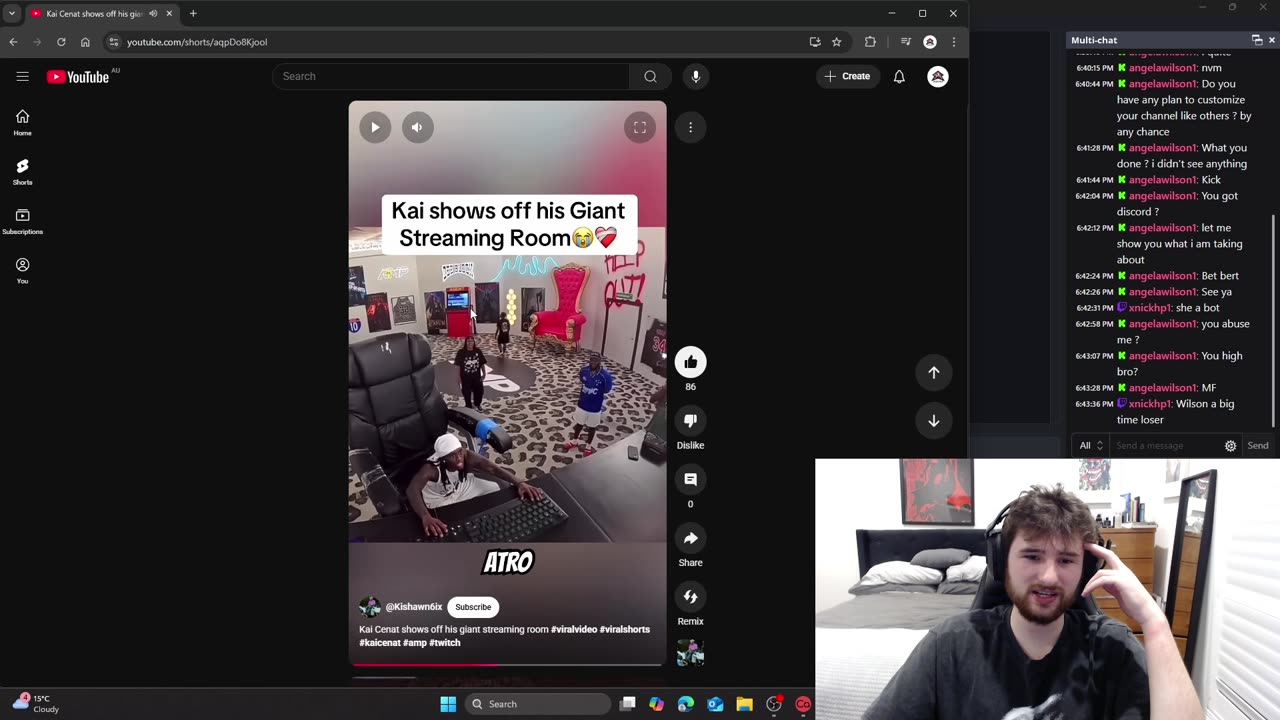Open the YouTube account avatar menu
1280x720 pixels.
pyautogui.click(x=938, y=76)
